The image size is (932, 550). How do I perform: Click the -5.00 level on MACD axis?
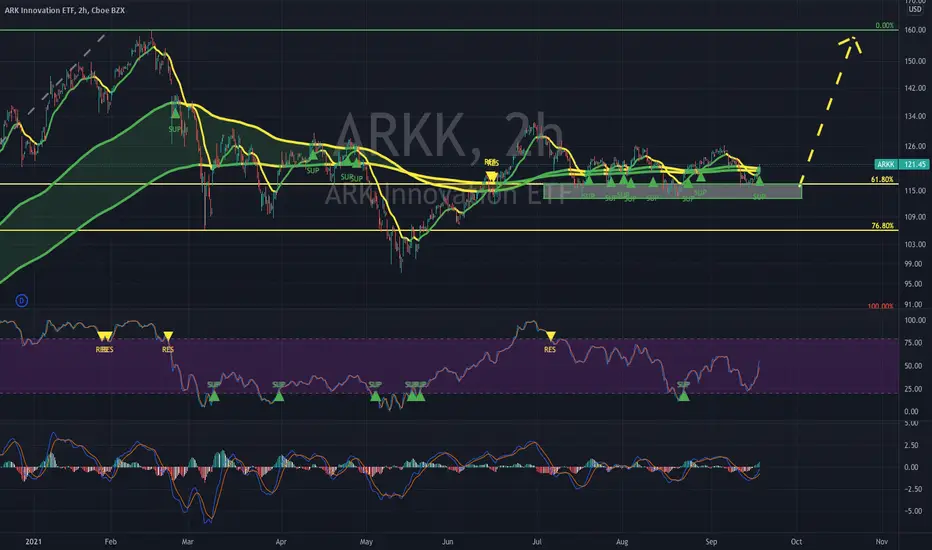(911, 511)
